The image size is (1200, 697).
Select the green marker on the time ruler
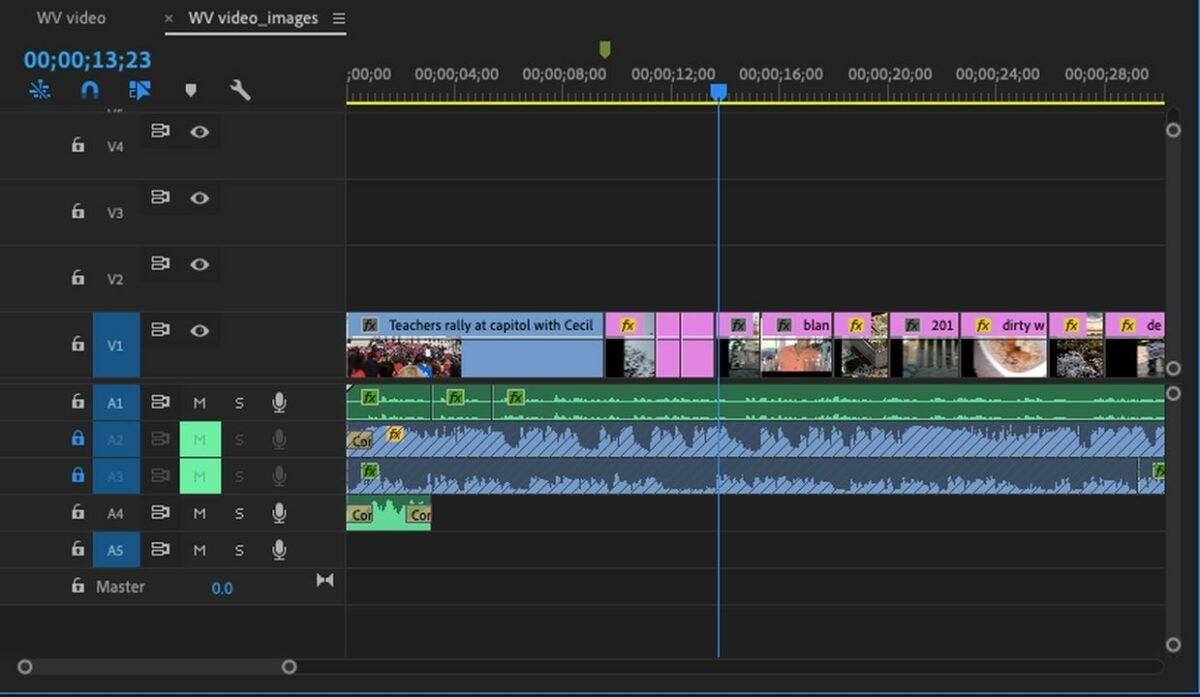click(x=604, y=49)
